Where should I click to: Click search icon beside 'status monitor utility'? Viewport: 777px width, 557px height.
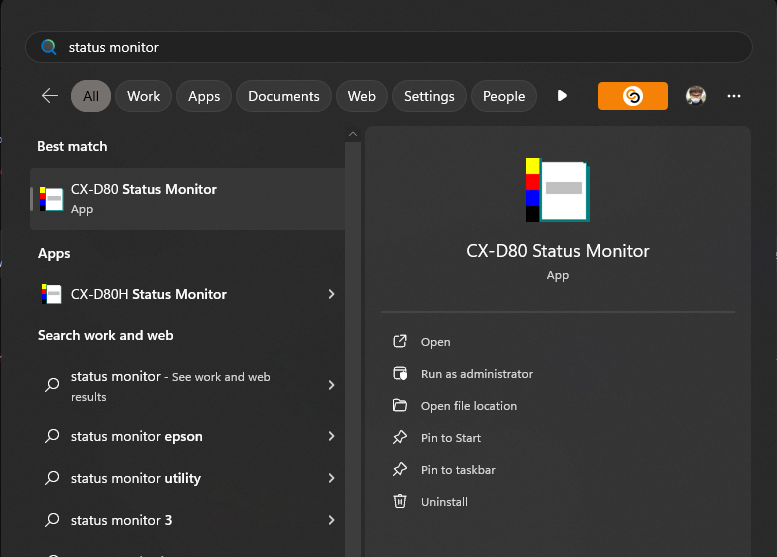tap(52, 478)
